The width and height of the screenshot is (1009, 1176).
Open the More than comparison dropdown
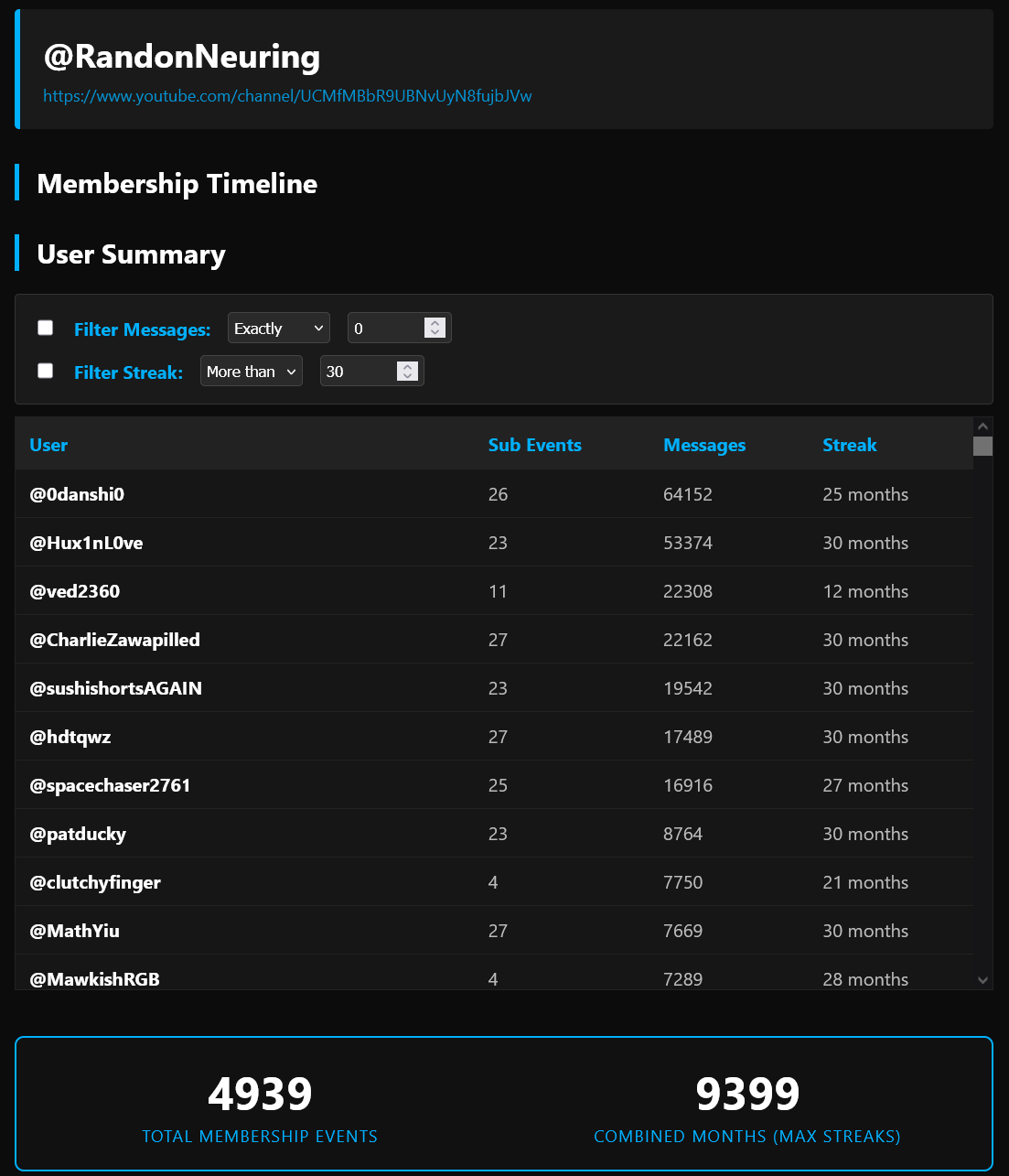[x=252, y=371]
